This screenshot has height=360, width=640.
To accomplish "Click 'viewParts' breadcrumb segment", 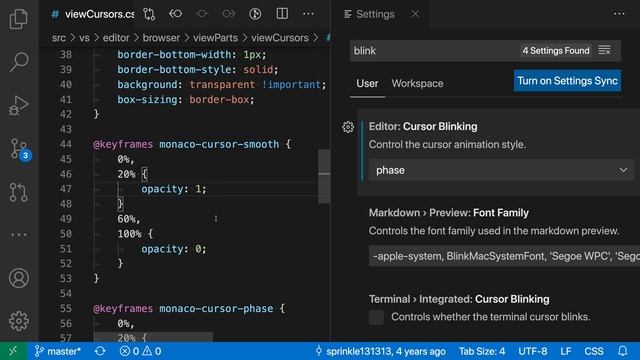I will click(216, 38).
